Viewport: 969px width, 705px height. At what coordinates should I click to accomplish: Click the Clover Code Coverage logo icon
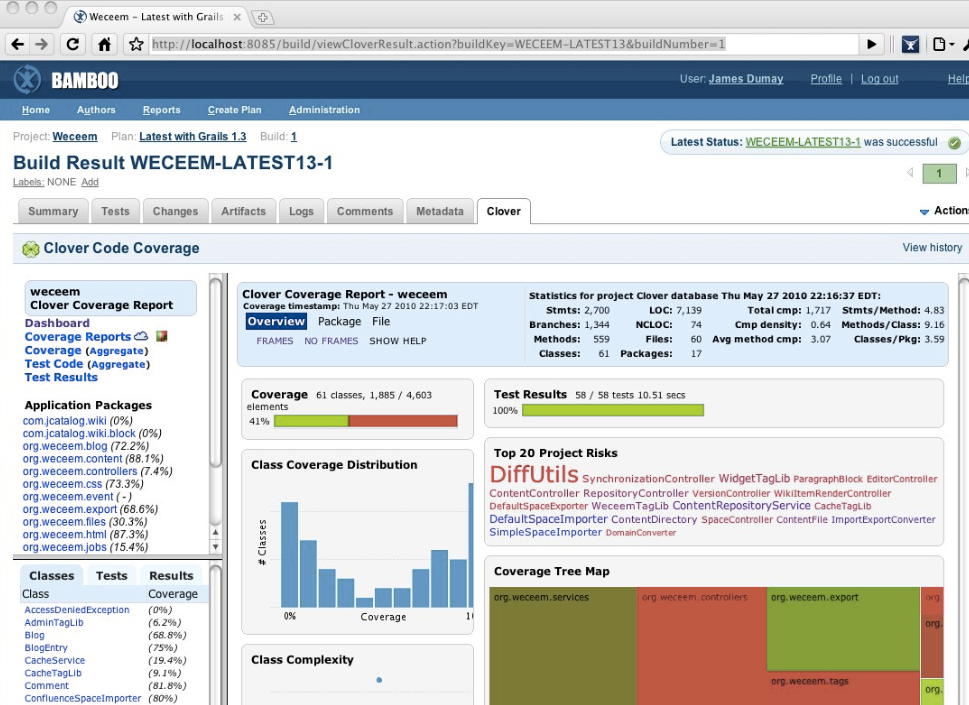point(30,249)
